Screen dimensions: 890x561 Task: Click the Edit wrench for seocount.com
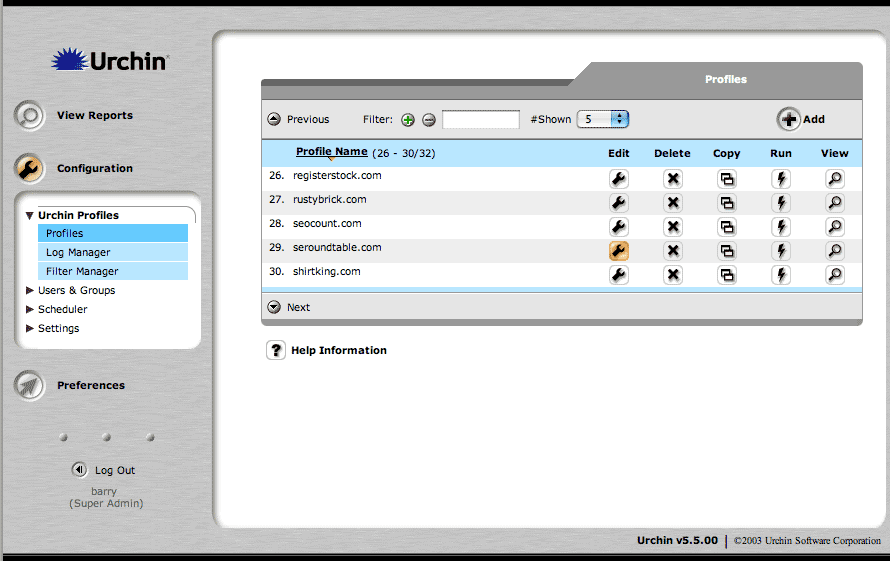(619, 227)
